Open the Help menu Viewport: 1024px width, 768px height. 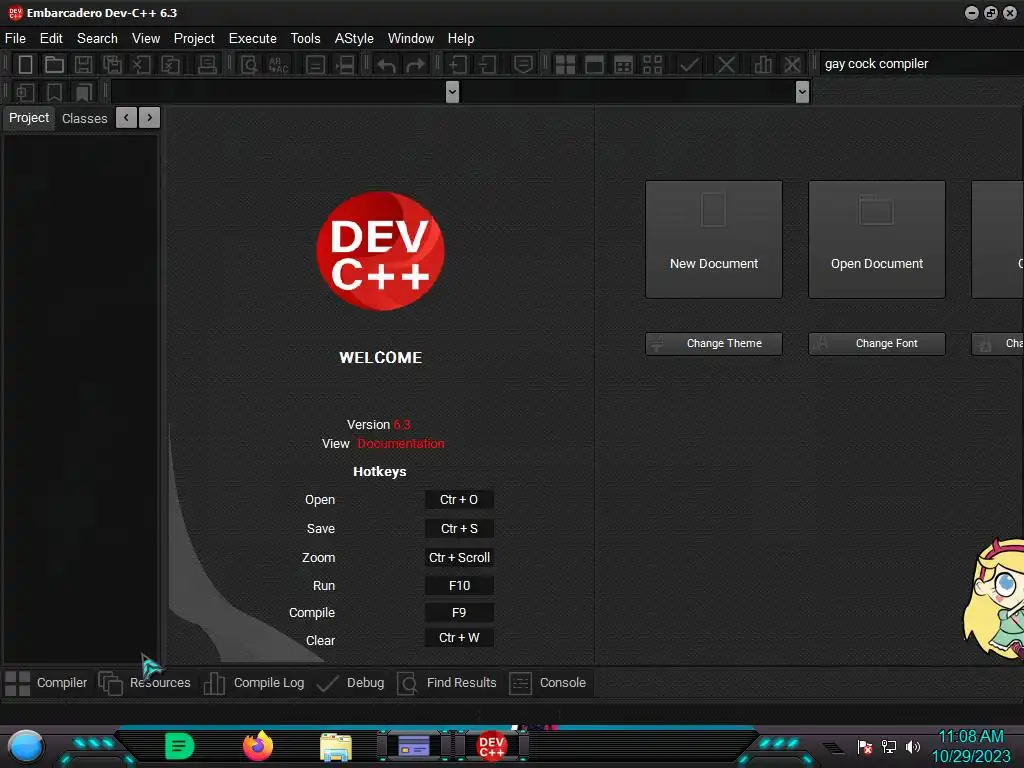[461, 39]
